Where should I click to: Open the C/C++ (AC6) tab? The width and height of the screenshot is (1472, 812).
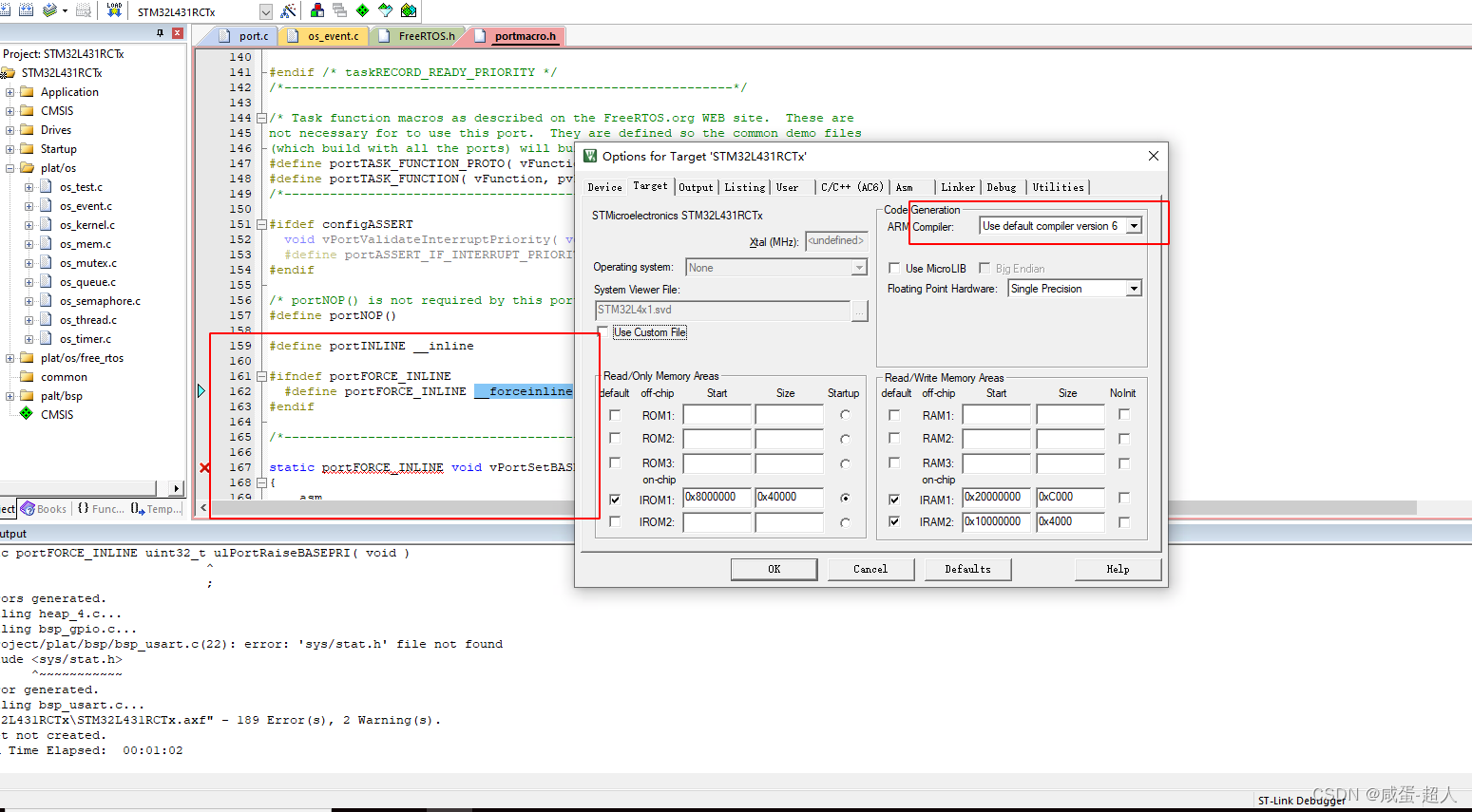(852, 187)
